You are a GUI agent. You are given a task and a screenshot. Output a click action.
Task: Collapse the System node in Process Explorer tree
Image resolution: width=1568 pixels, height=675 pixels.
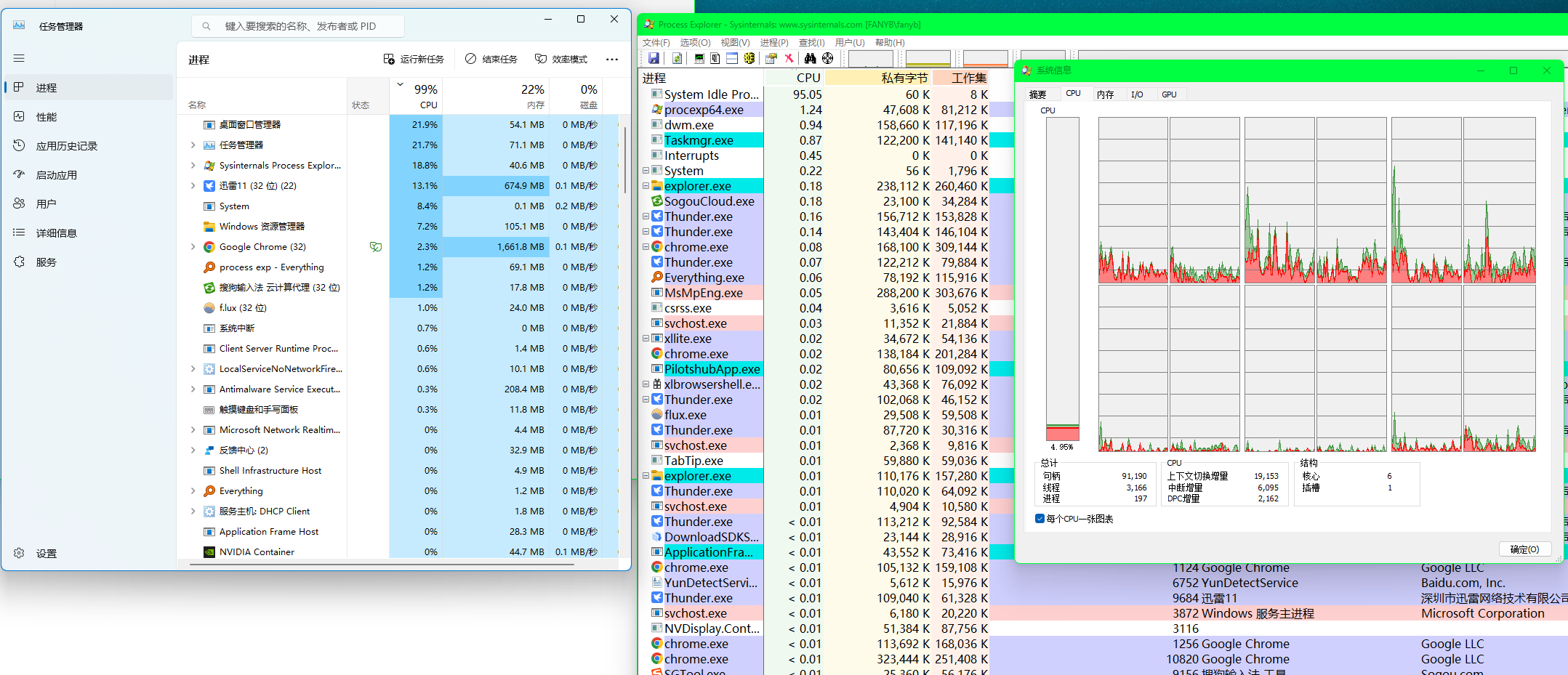click(646, 171)
